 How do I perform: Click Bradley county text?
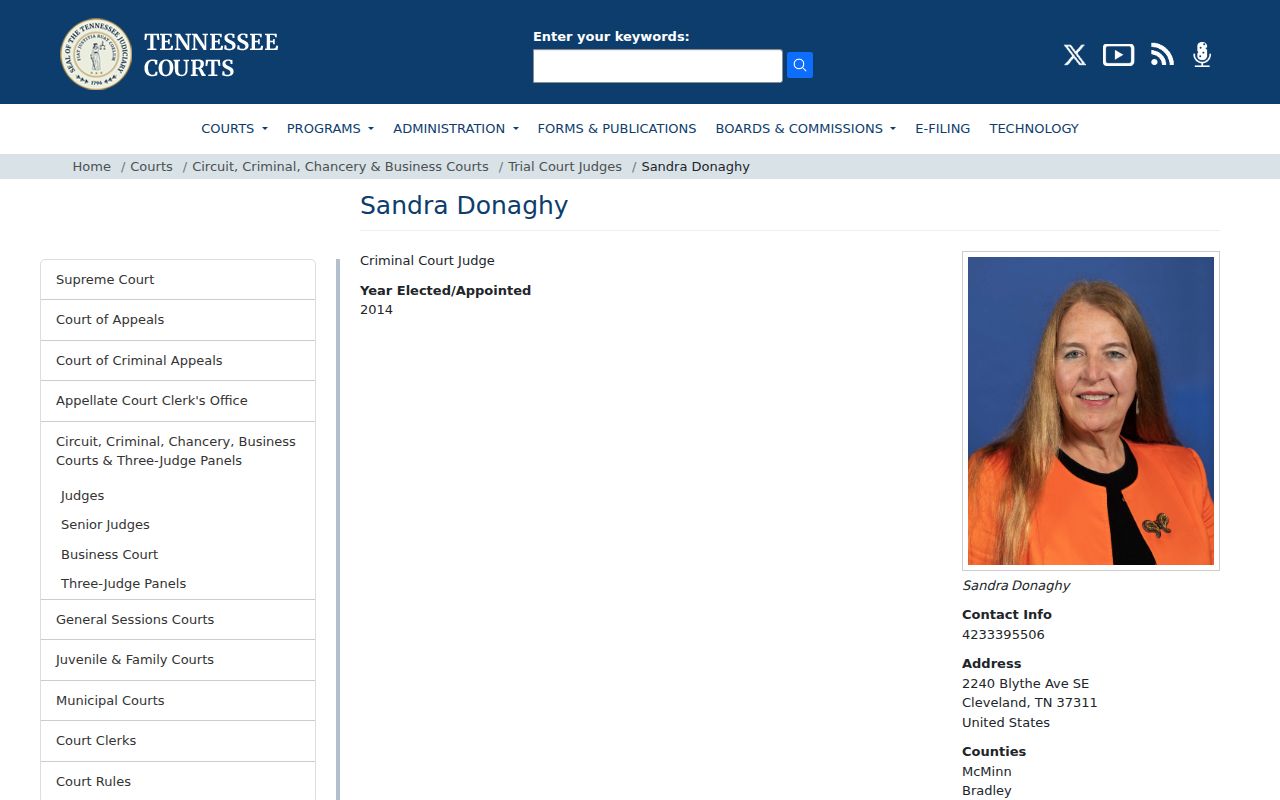click(x=987, y=791)
